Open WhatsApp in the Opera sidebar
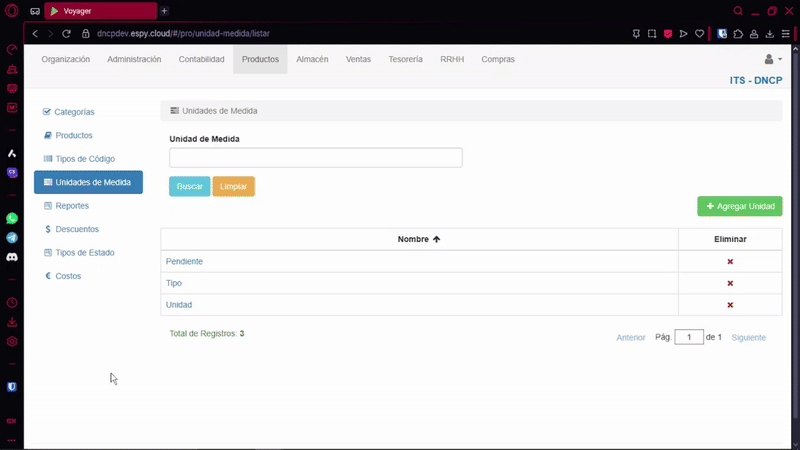 coord(12,218)
